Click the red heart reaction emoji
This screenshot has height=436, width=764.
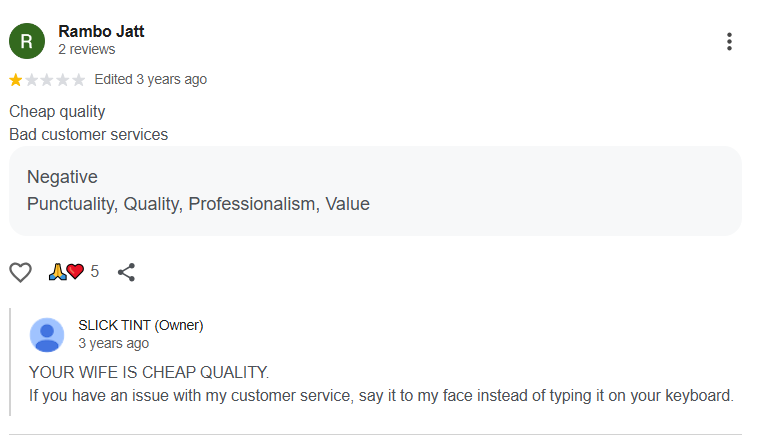[75, 271]
